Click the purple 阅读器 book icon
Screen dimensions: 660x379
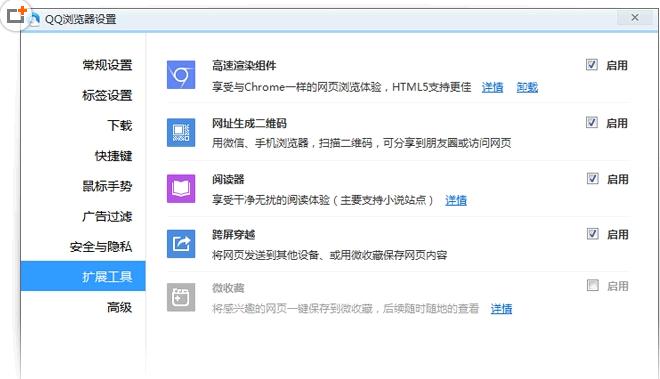click(x=181, y=189)
